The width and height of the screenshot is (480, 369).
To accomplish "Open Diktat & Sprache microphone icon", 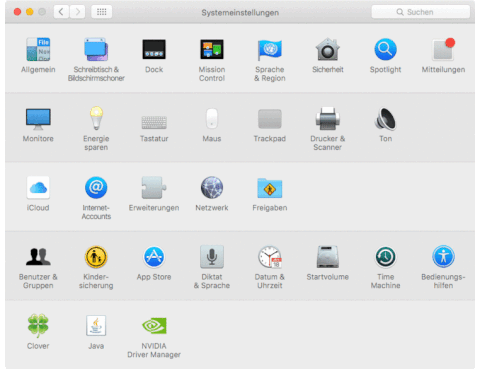I will pyautogui.click(x=212, y=257).
